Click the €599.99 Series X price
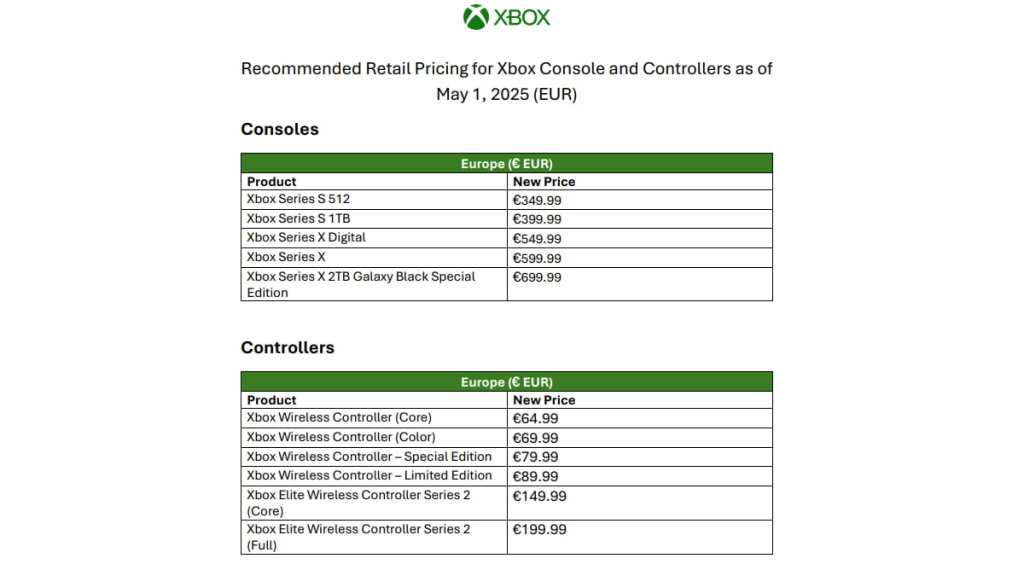The image size is (1024, 576). coord(537,258)
